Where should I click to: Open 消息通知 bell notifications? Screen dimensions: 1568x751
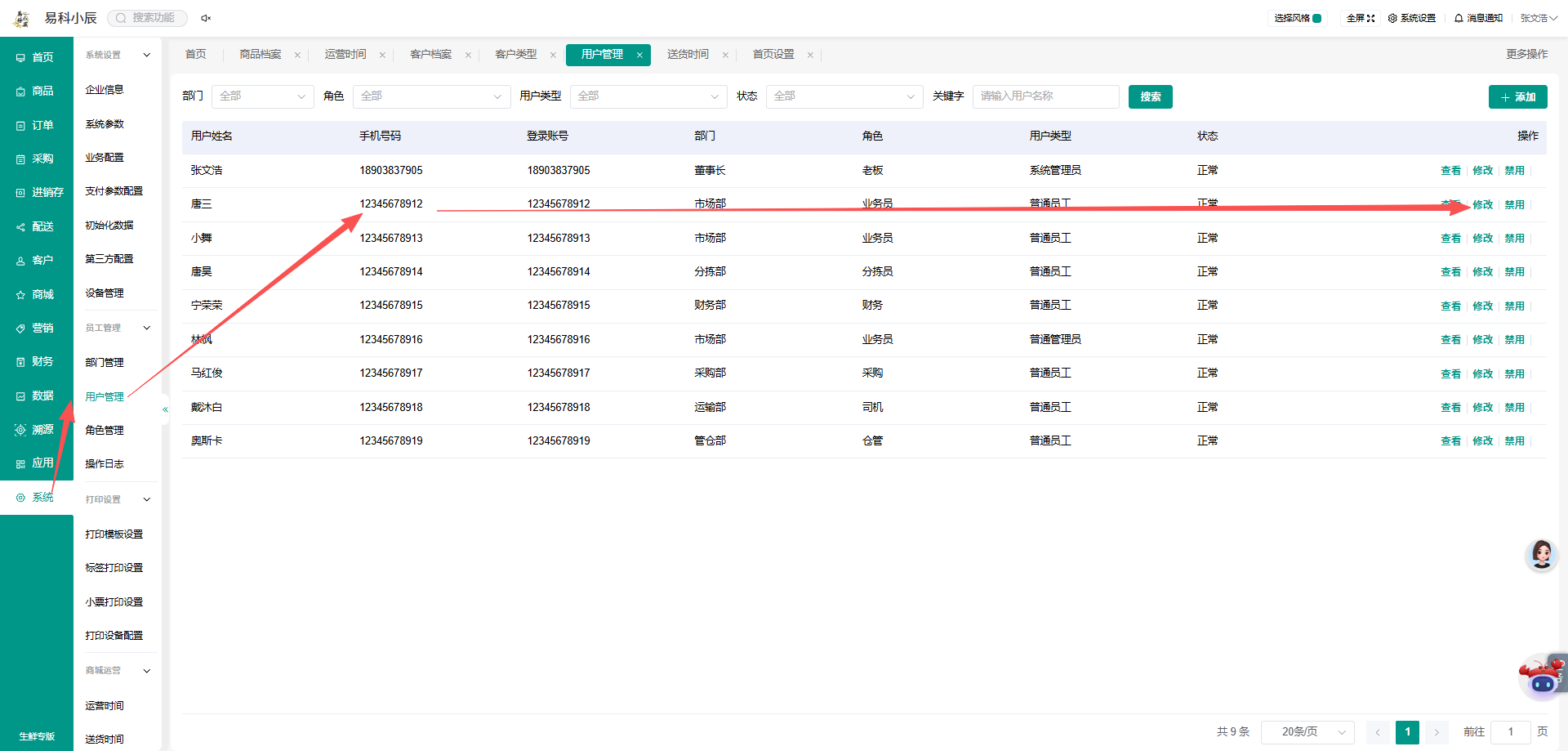(1478, 18)
